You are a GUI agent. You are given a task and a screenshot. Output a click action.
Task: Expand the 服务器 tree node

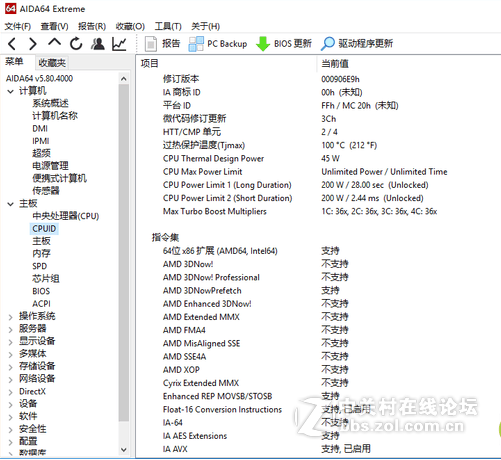coord(11,329)
